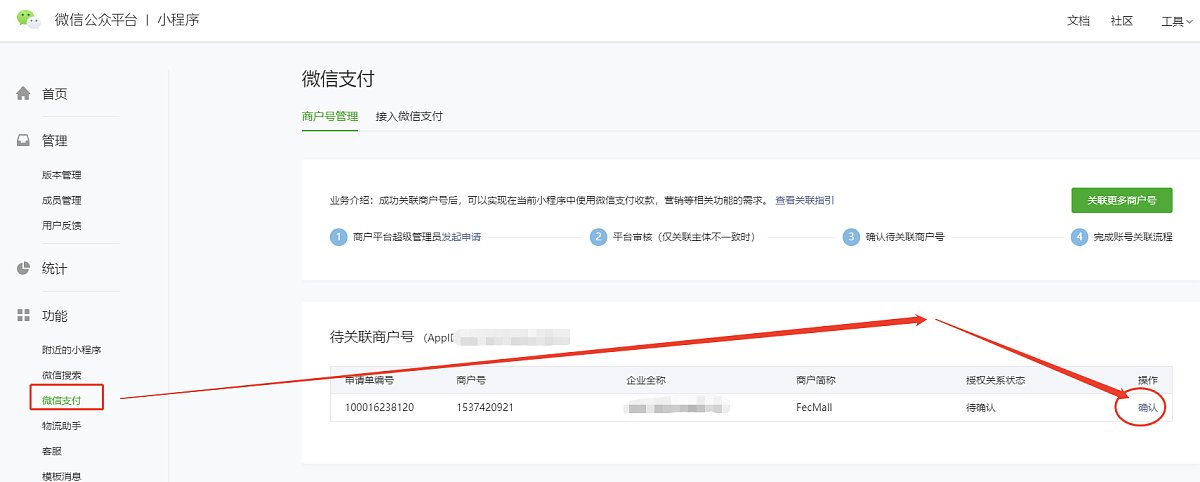This screenshot has height=482, width=1200.
Task: Click merchant short name FecMall
Action: tap(814, 408)
